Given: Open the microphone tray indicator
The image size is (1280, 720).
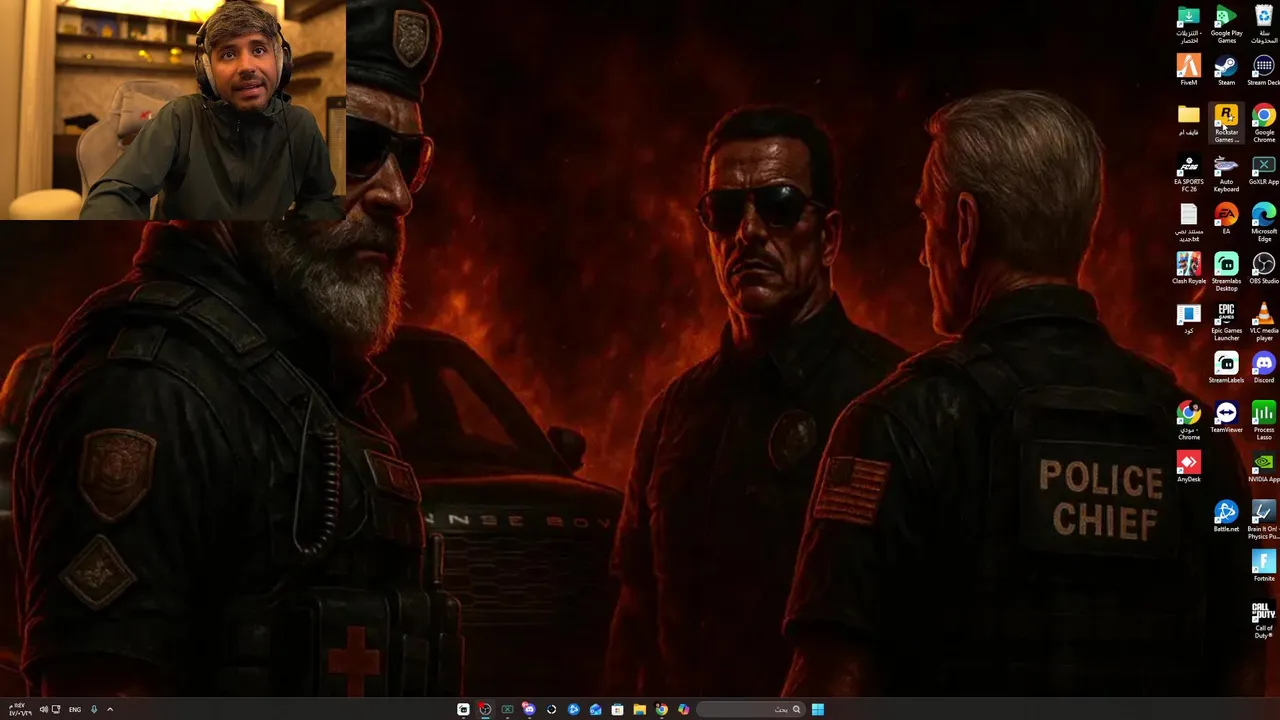Looking at the screenshot, I should (94, 709).
